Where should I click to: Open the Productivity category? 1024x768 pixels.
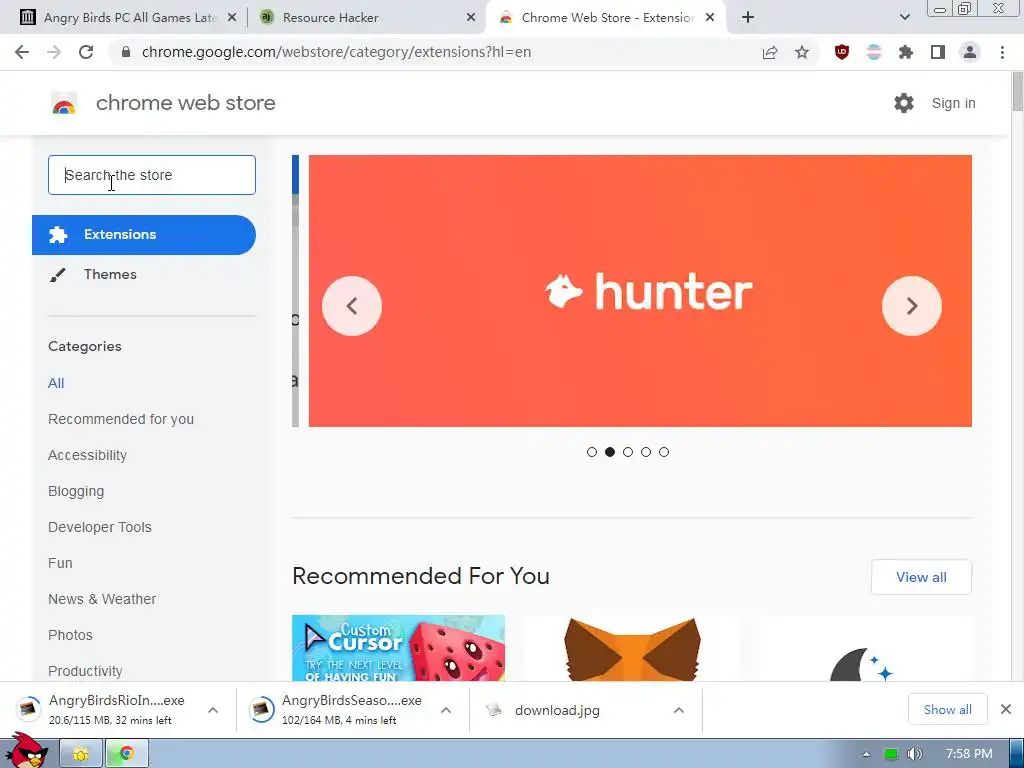(86, 671)
